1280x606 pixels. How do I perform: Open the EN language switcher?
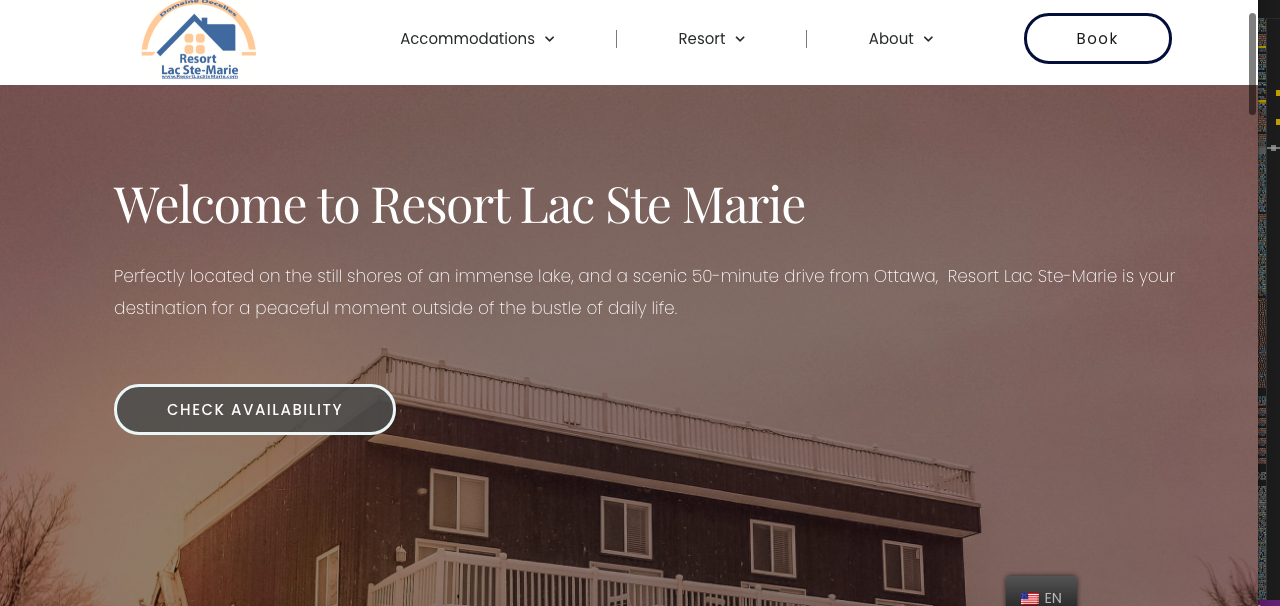pos(1041,593)
